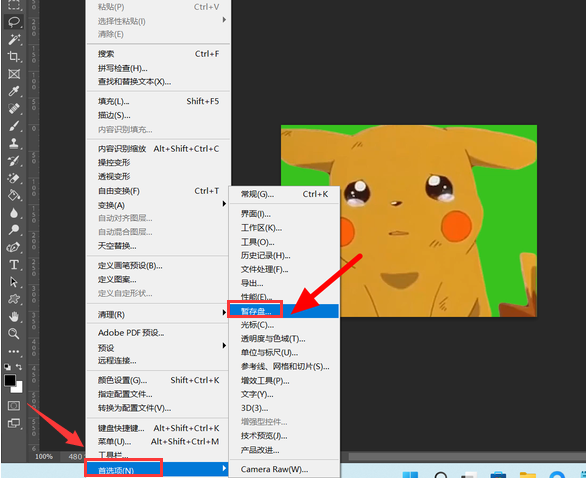
Task: Select the Clone Stamp tool
Action: tap(14, 143)
